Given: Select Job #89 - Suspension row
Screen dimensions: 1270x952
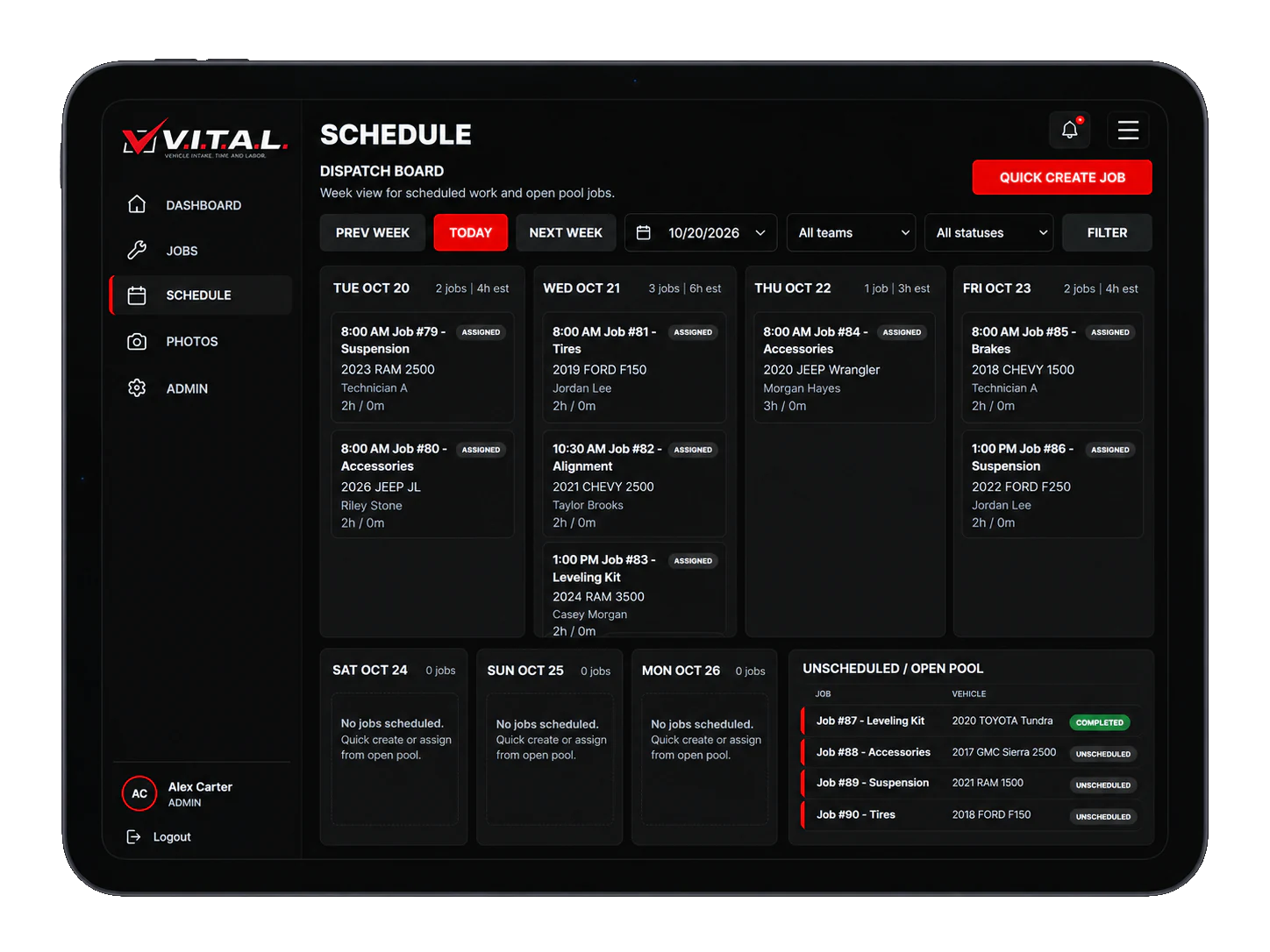Looking at the screenshot, I should (x=971, y=783).
